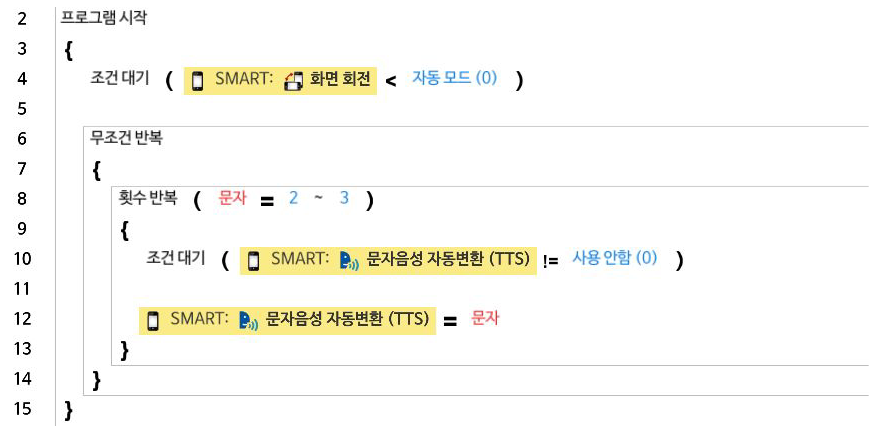The width and height of the screenshot is (875, 431).
Task: Click the TTS speaker icon in the assignment statement
Action: [x=249, y=320]
